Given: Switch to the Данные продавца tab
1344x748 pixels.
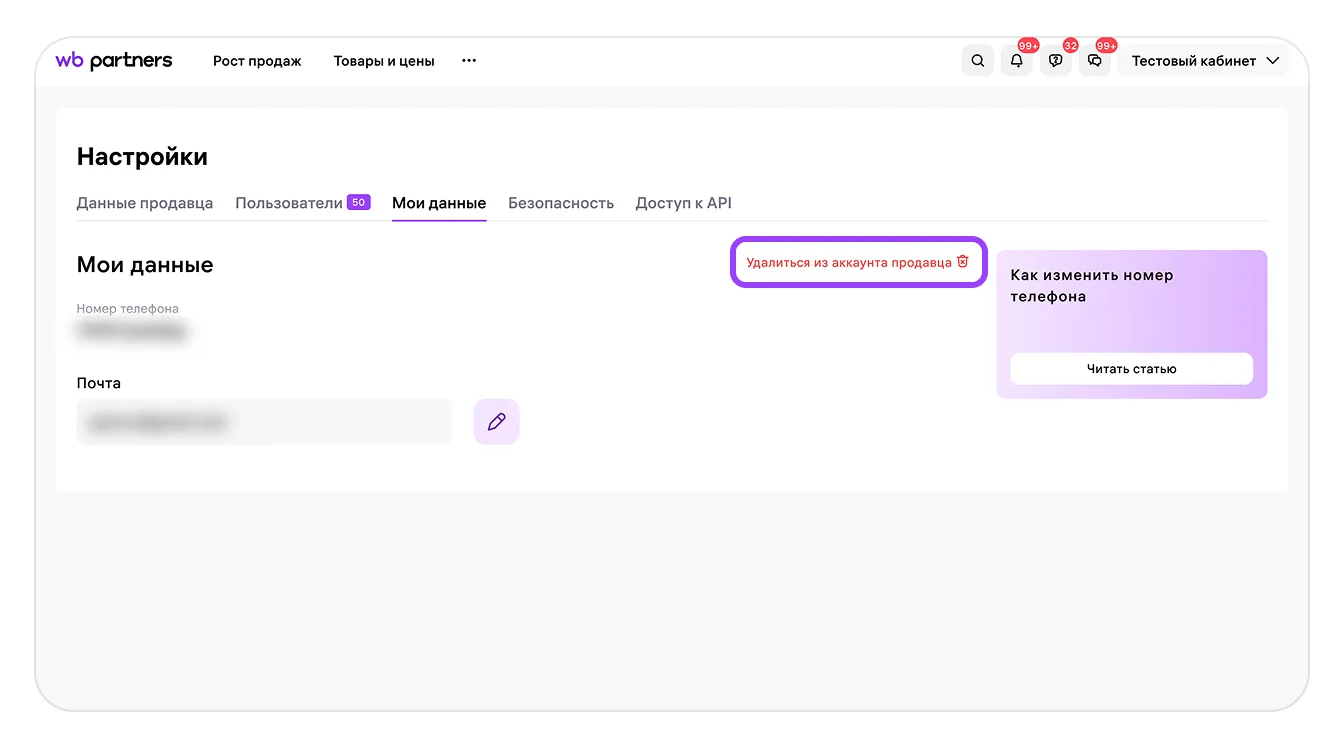Looking at the screenshot, I should point(145,203).
